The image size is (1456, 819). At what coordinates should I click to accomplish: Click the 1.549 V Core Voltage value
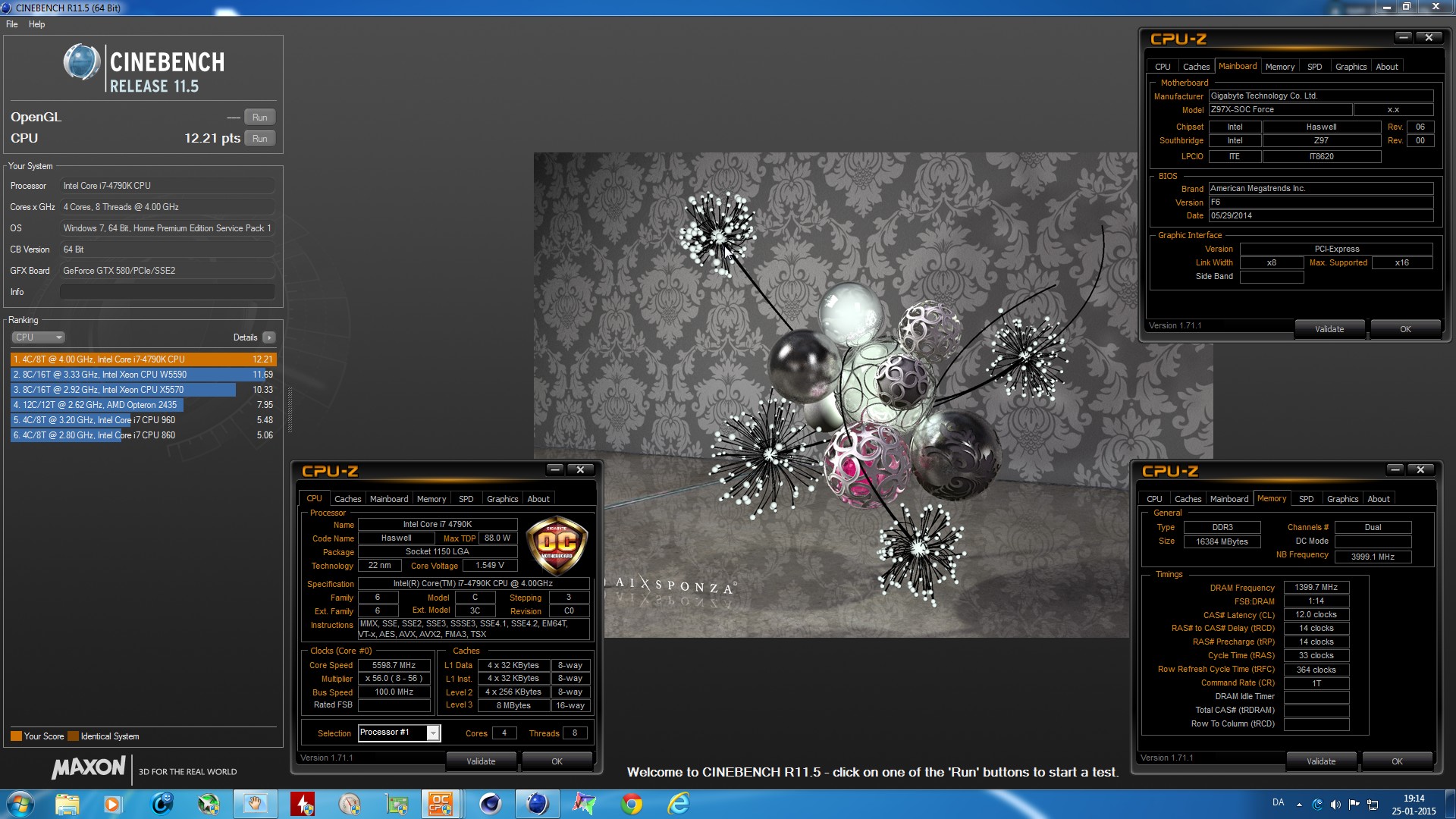tap(490, 565)
